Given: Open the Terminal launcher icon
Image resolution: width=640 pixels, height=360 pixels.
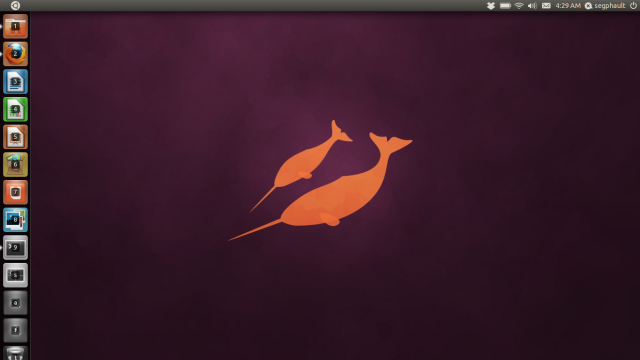Looking at the screenshot, I should (x=16, y=248).
